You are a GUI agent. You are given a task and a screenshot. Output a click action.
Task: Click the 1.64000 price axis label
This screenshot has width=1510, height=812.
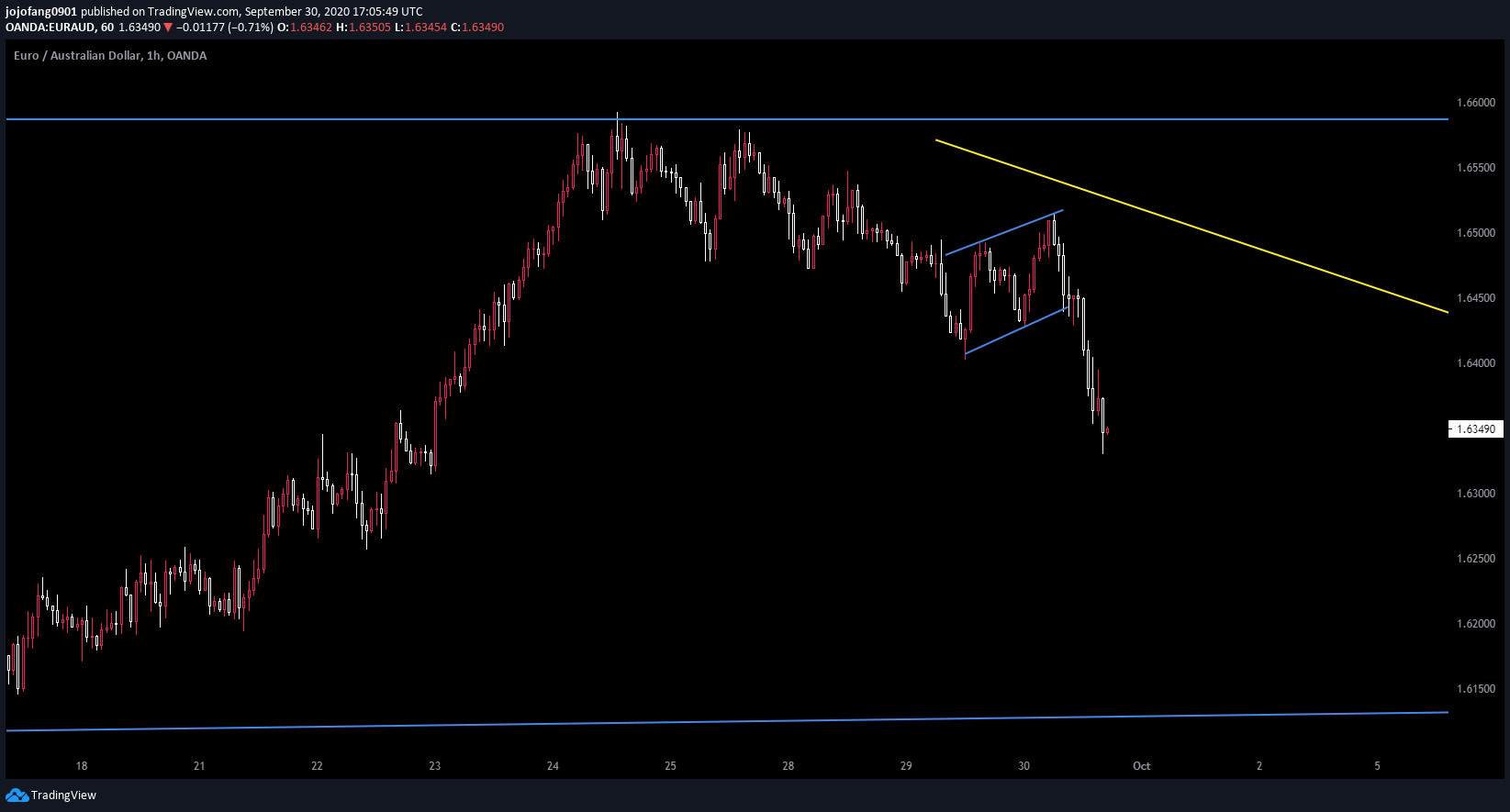point(1476,363)
